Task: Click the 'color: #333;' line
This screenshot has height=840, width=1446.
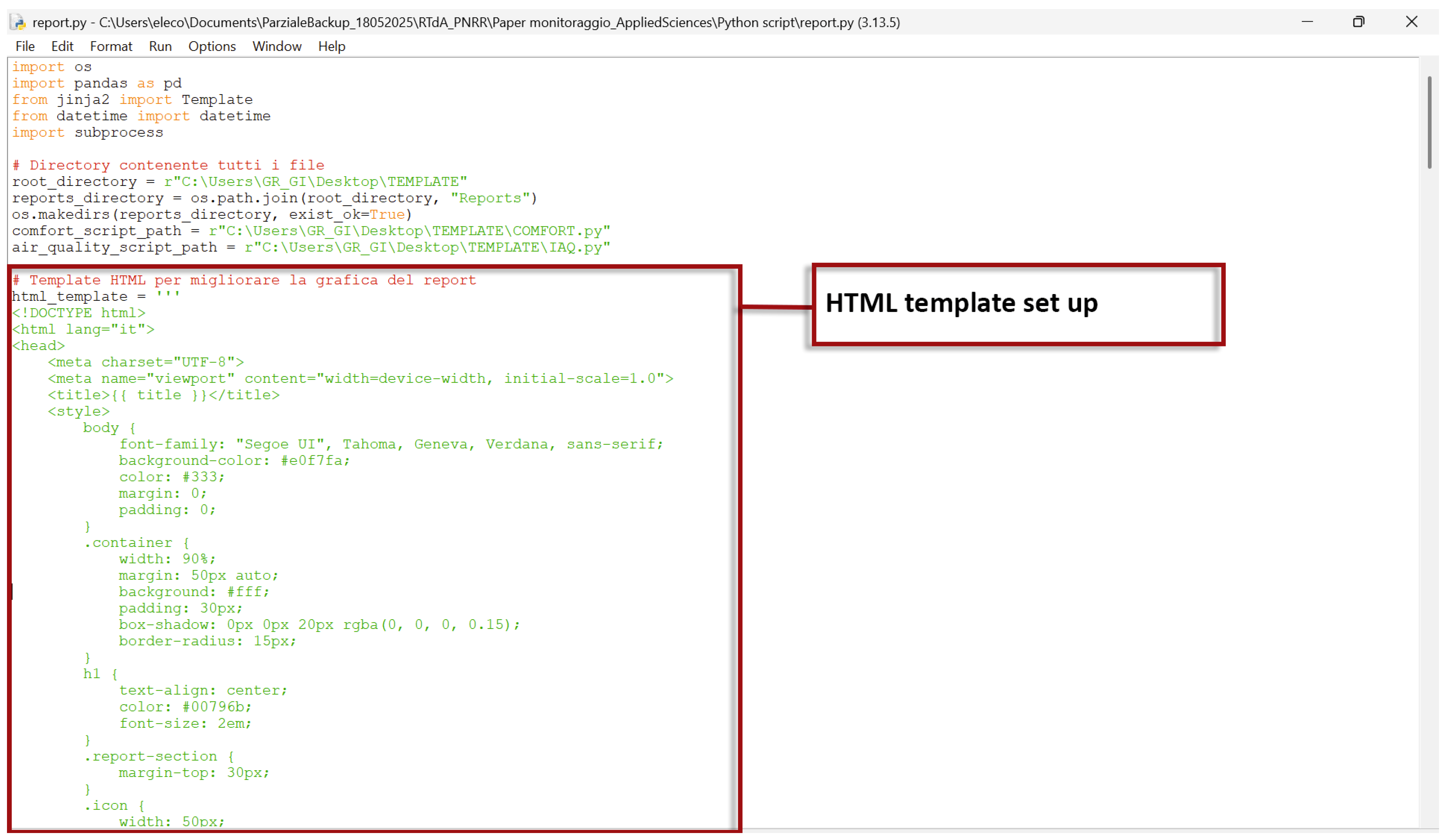Action: (172, 477)
